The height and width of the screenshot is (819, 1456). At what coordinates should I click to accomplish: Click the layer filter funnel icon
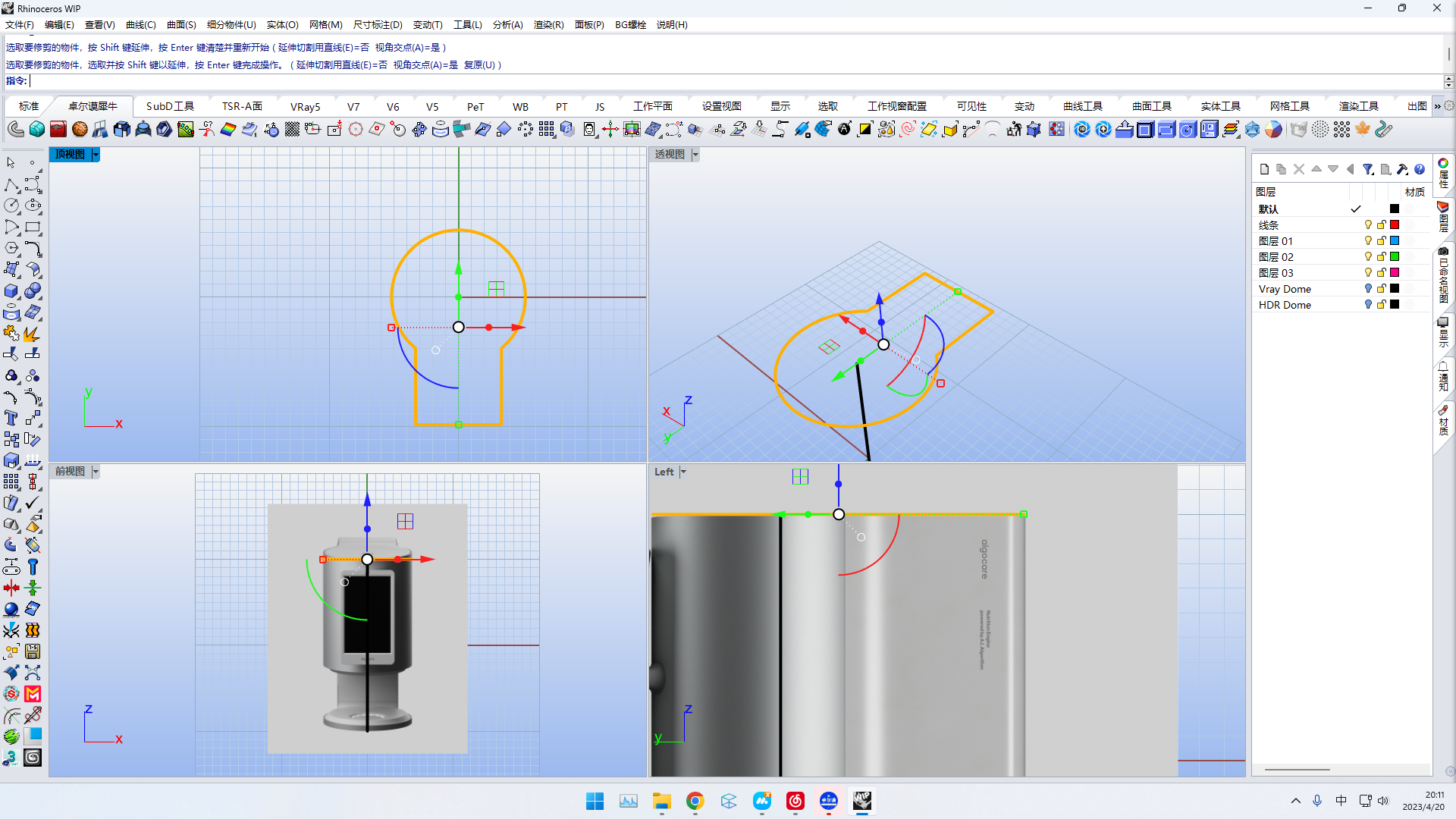tap(1367, 169)
